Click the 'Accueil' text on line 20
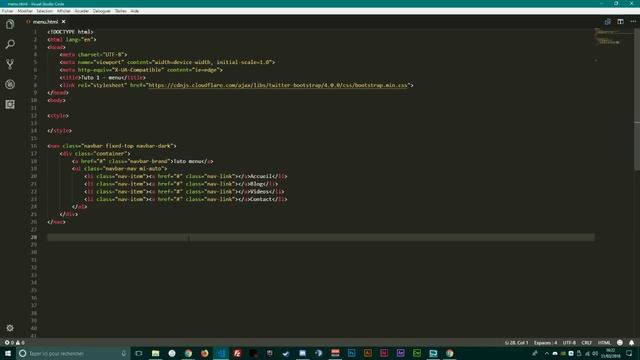The image size is (640, 360). (x=261, y=176)
